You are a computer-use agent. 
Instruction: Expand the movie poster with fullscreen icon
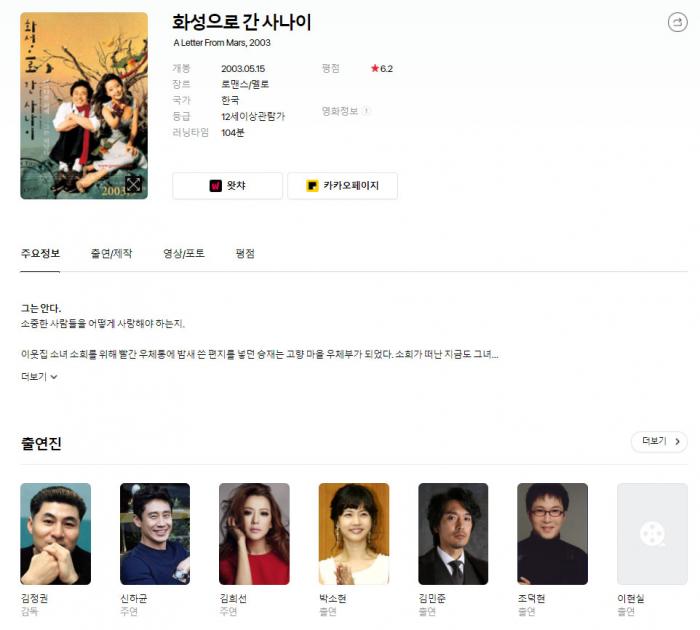[x=133, y=184]
